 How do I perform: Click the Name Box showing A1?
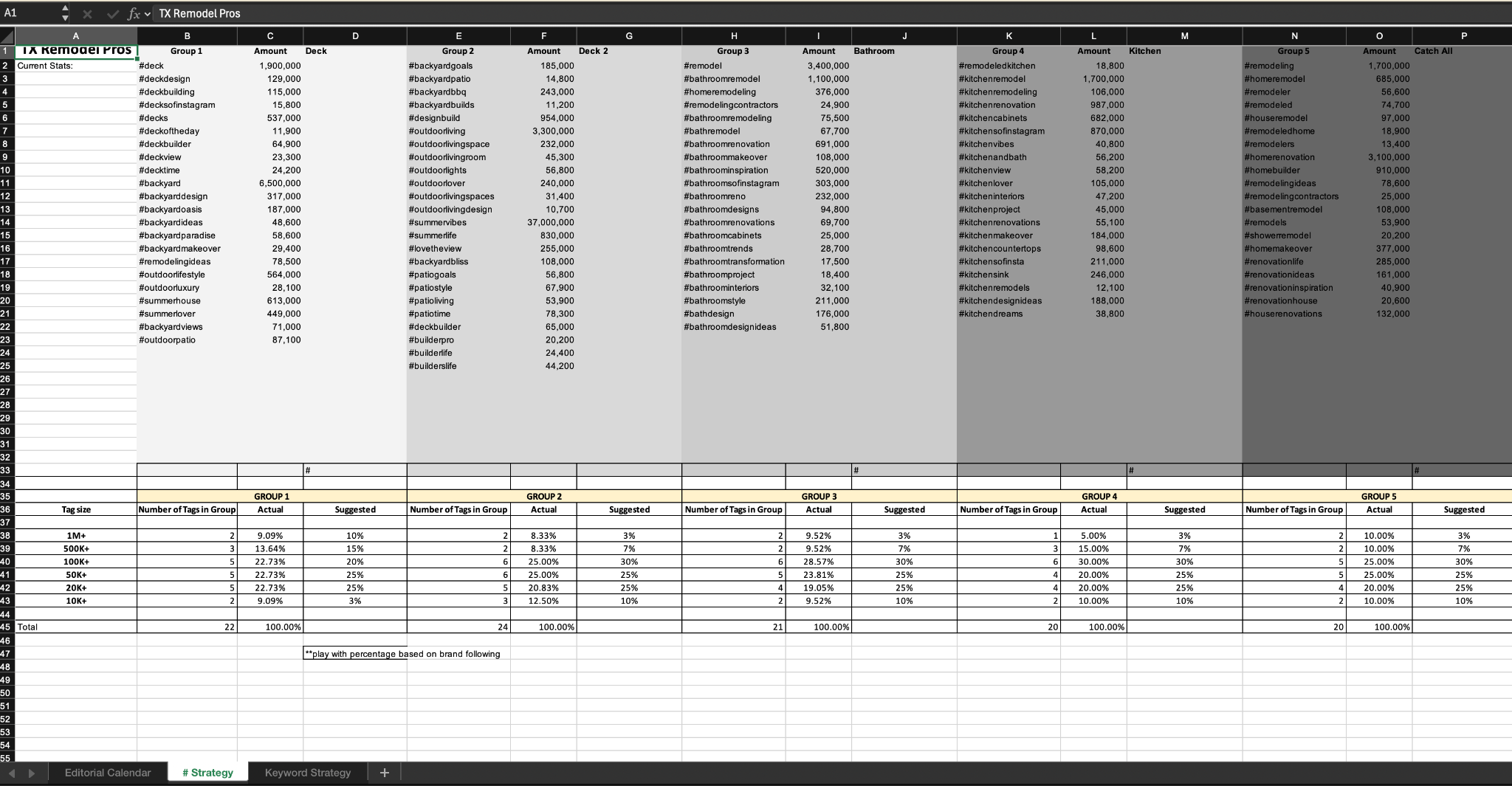tap(31, 13)
